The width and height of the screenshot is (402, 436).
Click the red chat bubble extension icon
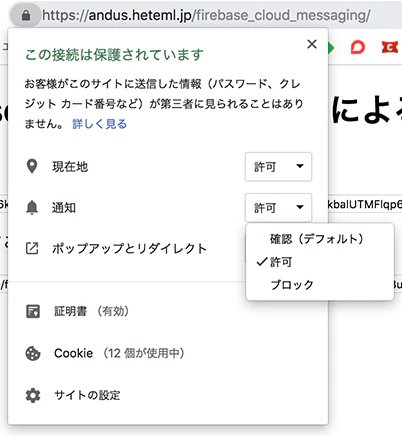pos(358,48)
